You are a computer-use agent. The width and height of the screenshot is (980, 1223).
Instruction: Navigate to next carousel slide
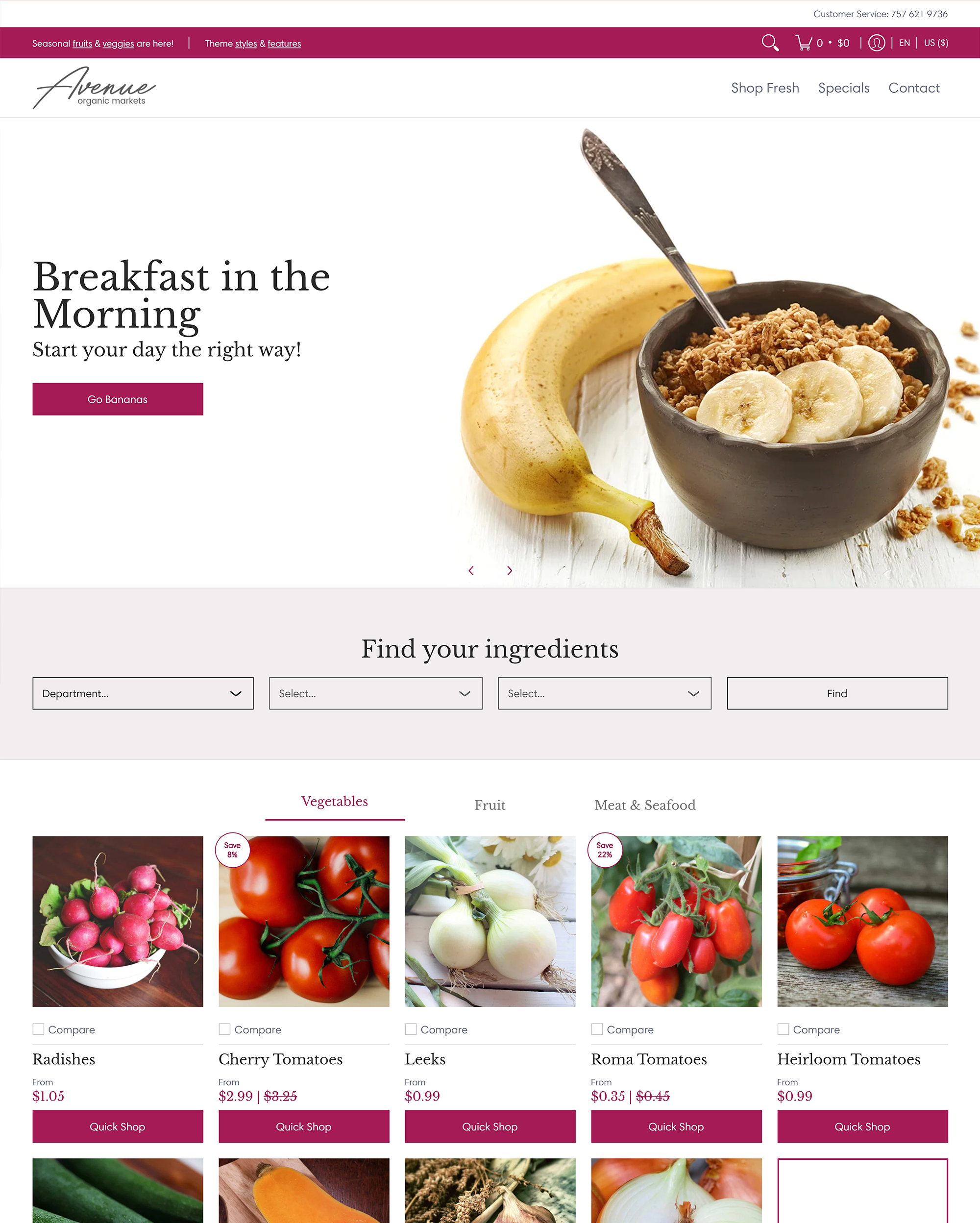pos(509,571)
